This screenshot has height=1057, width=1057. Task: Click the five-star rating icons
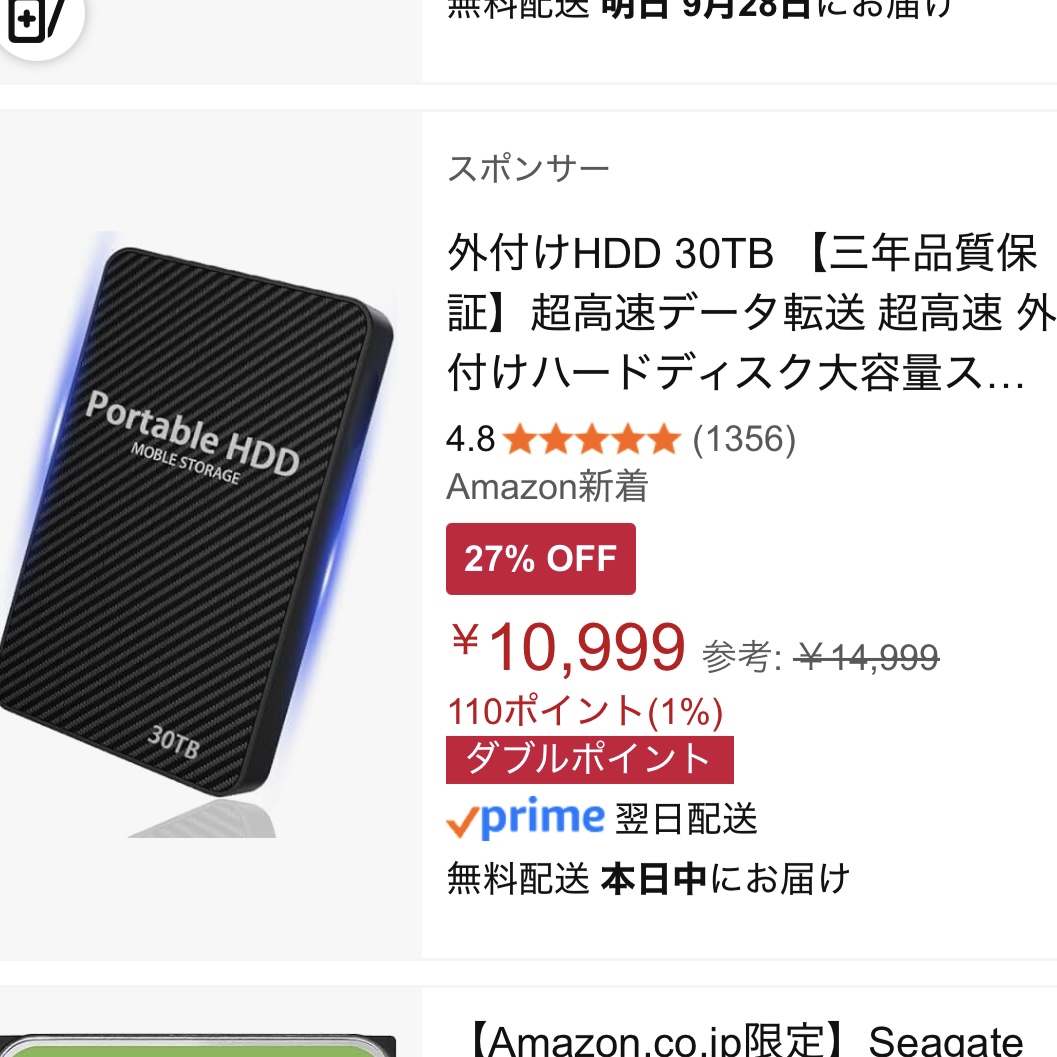click(x=592, y=440)
